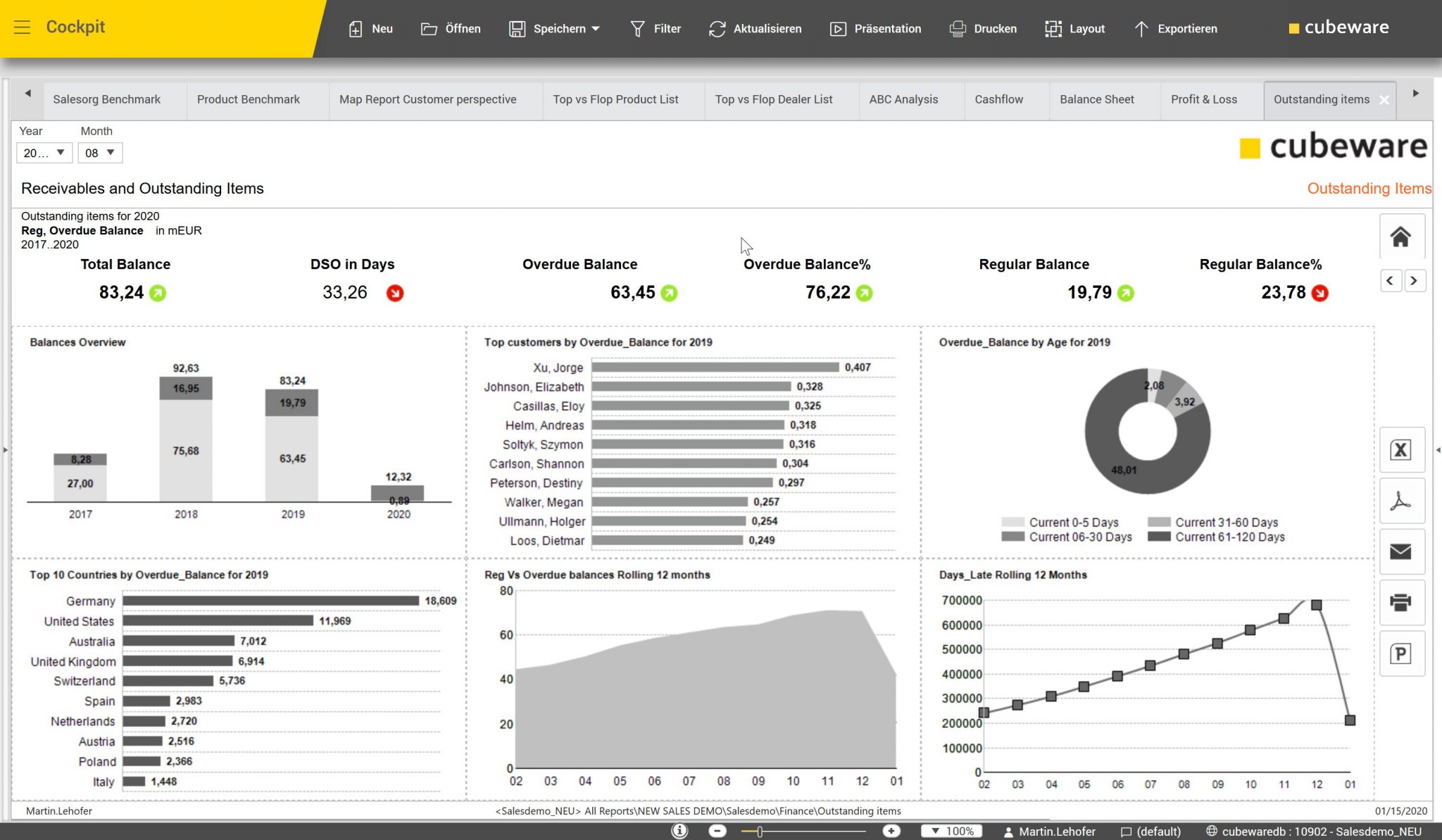Screen dimensions: 1442x840
Task: Click the printer icon in right sidebar
Action: (x=1400, y=603)
